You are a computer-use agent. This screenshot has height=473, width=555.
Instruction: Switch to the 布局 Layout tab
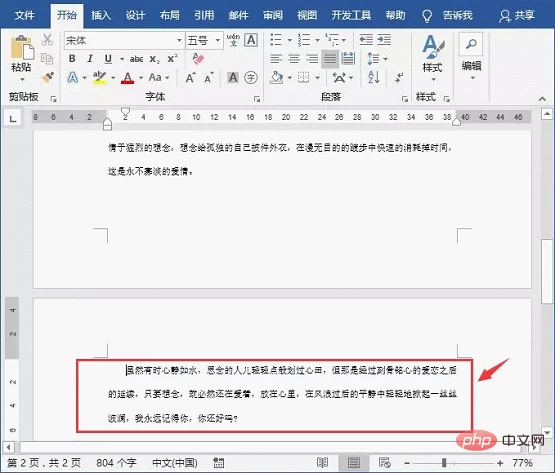pos(170,15)
